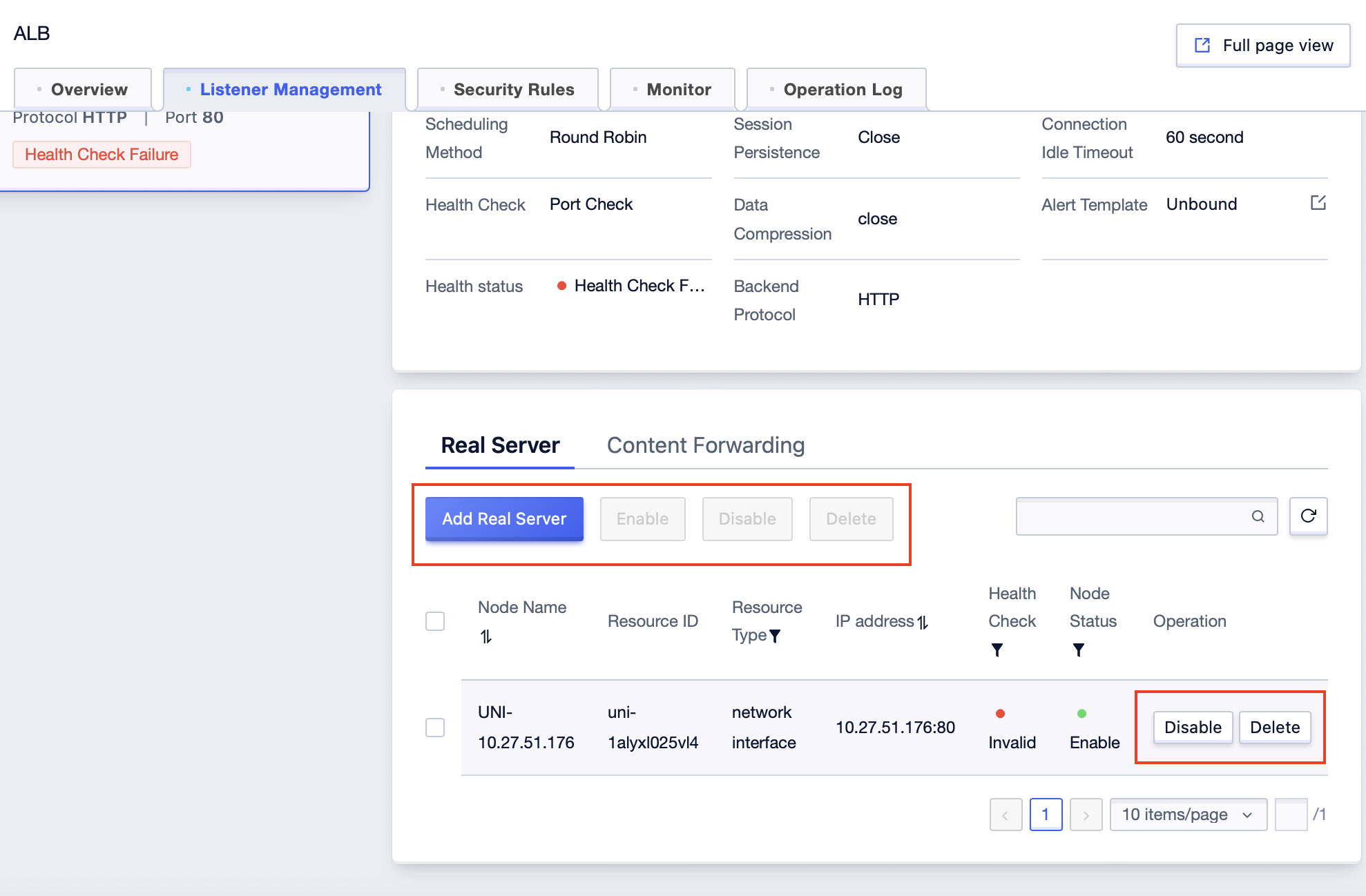
Task: Click the Unbound alert template value
Action: [1202, 204]
